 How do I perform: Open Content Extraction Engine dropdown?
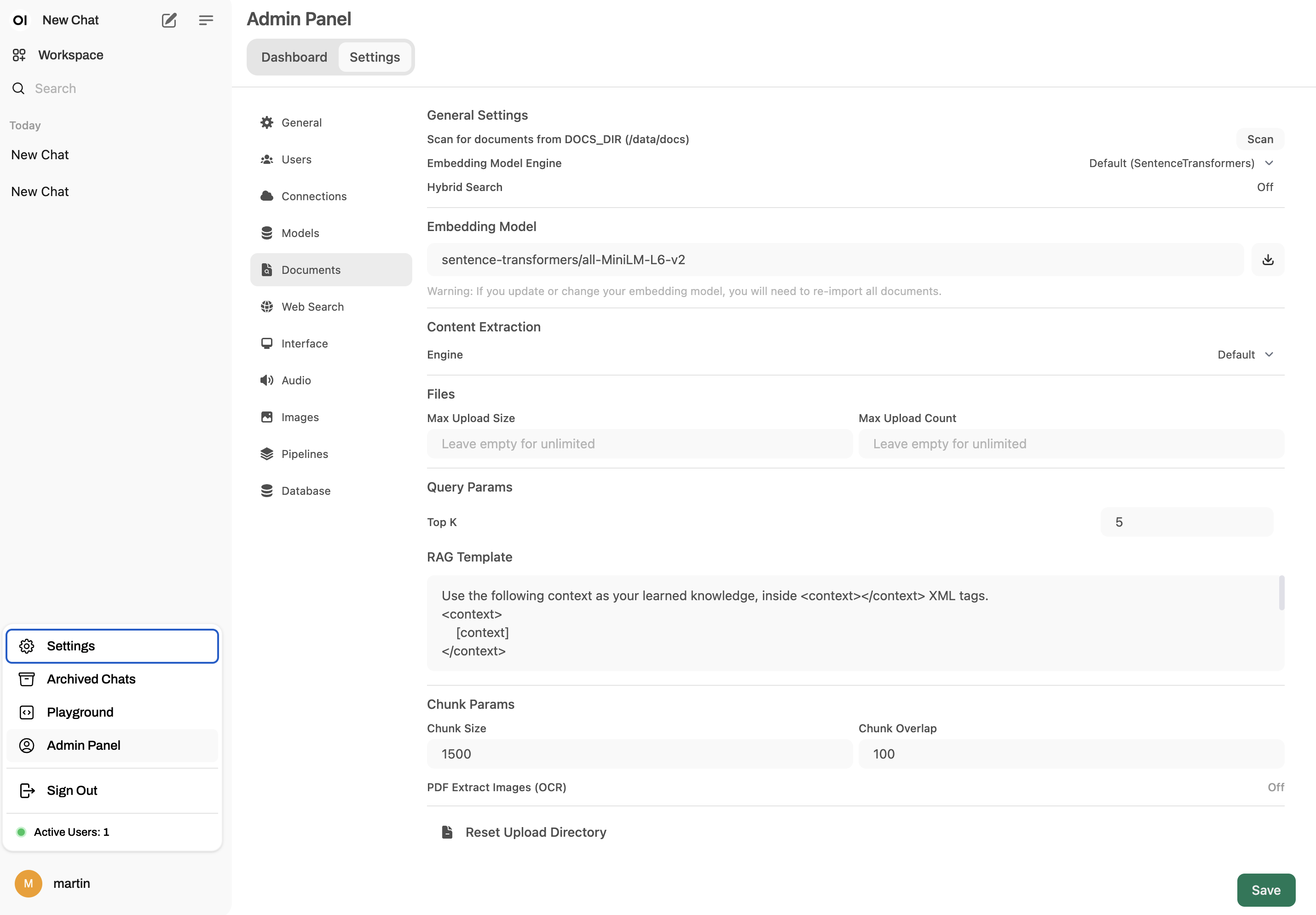(1245, 354)
